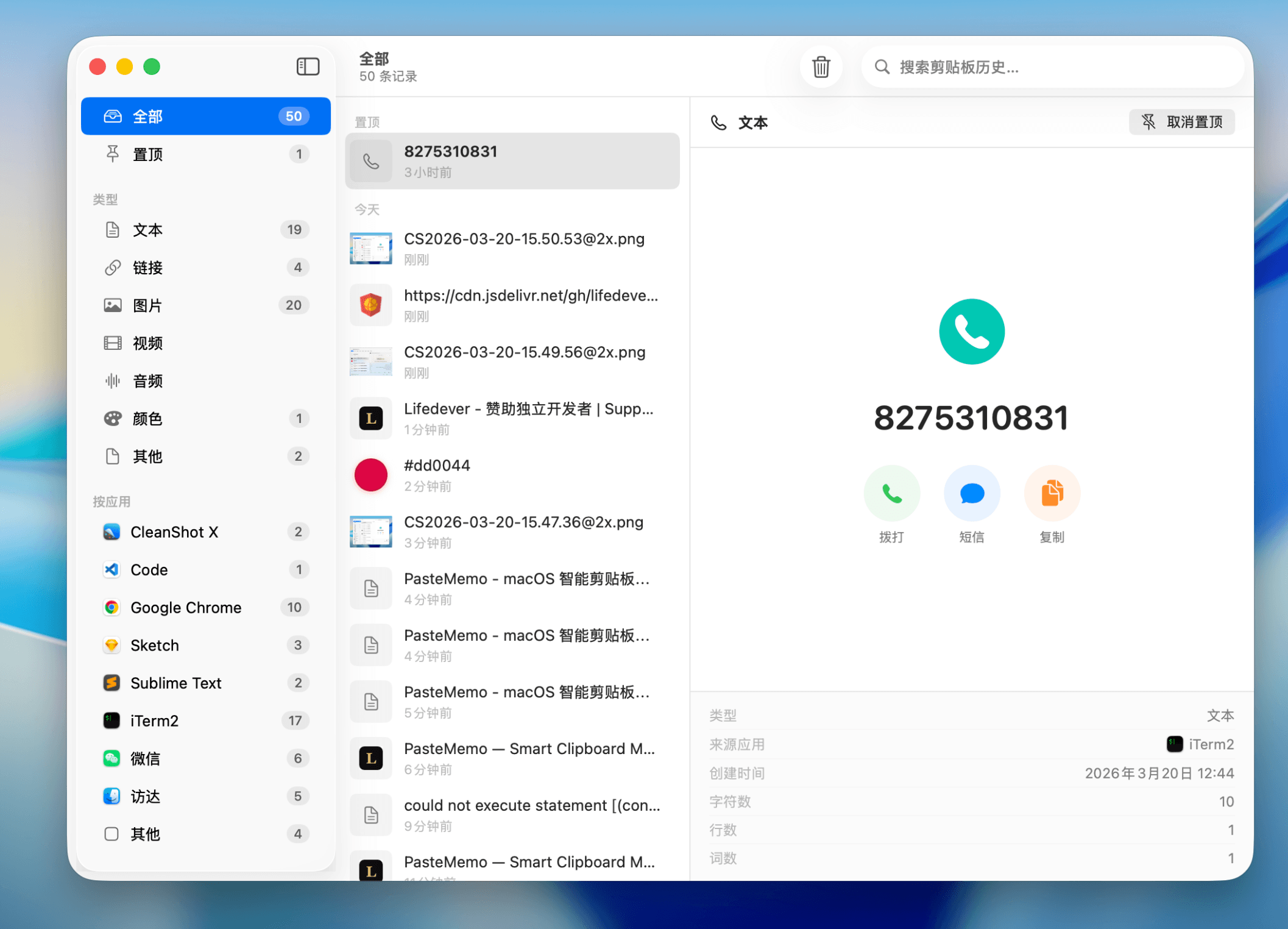1288x929 pixels.
Task: Select PasteMemo macOS entry from 5分钟前
Action: pyautogui.click(x=512, y=702)
